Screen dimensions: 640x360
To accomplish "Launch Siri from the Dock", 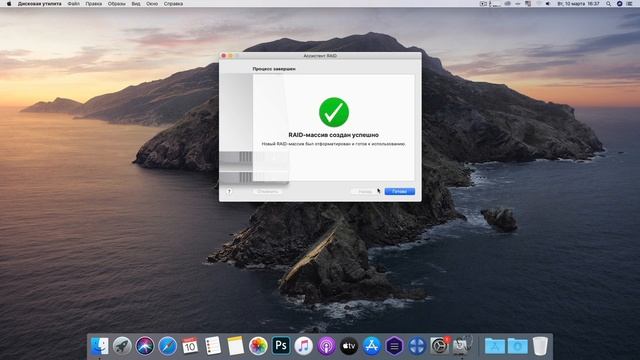I will 144,346.
